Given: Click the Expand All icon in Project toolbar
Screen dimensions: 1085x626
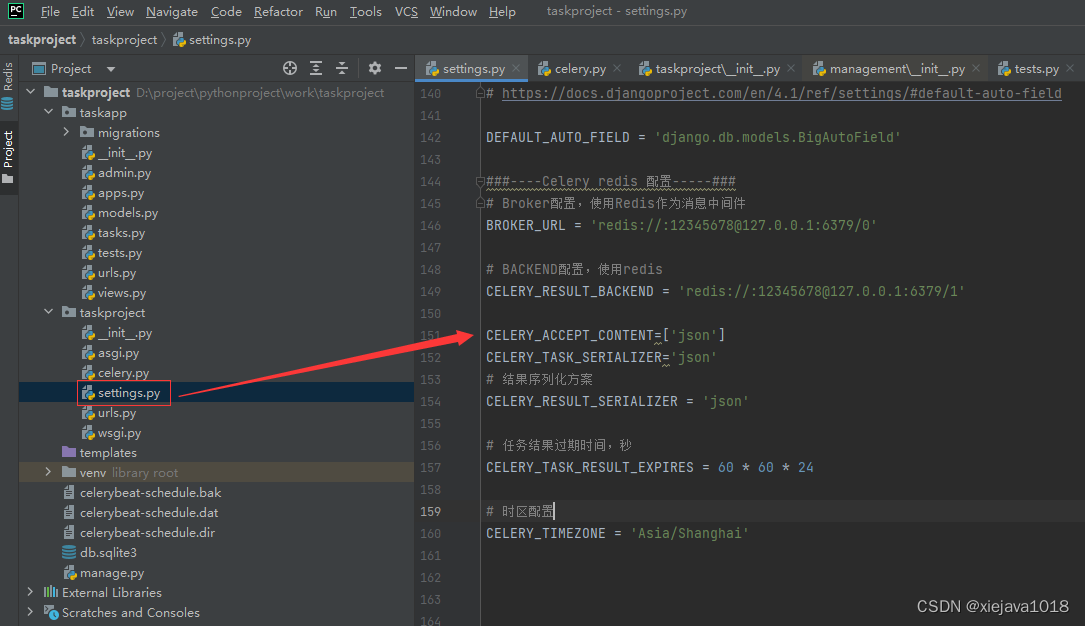Looking at the screenshot, I should click(x=316, y=68).
